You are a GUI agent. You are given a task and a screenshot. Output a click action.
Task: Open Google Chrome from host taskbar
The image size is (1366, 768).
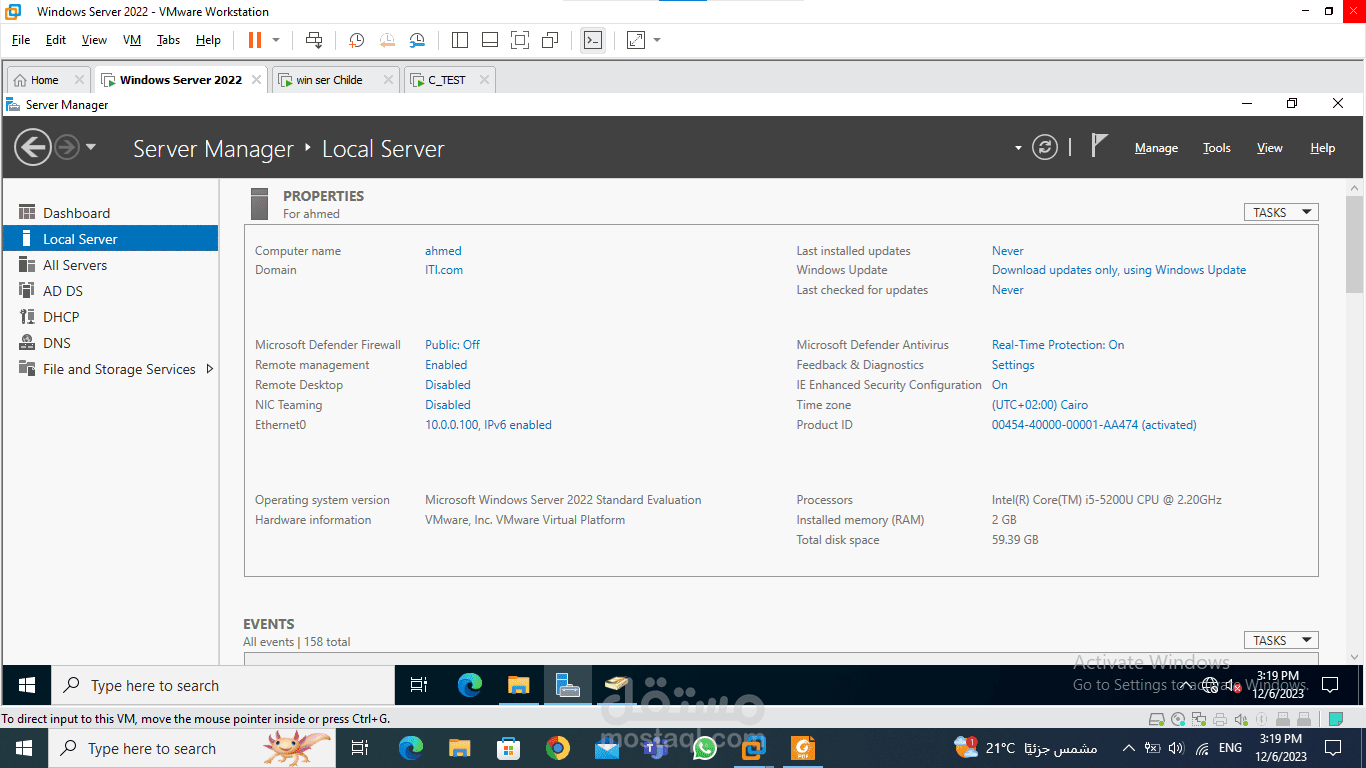pyautogui.click(x=557, y=748)
